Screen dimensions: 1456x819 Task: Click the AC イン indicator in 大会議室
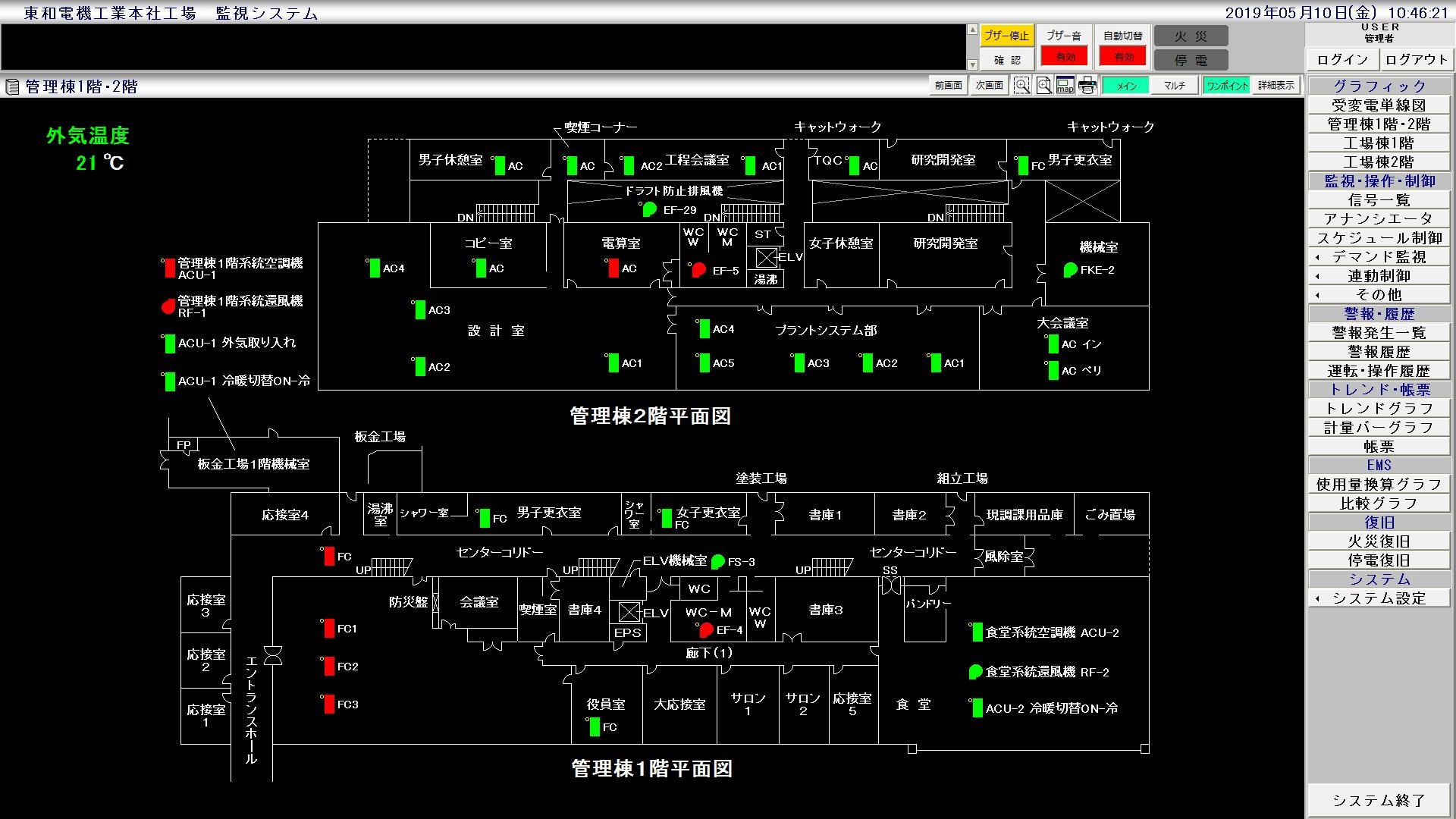[1053, 344]
